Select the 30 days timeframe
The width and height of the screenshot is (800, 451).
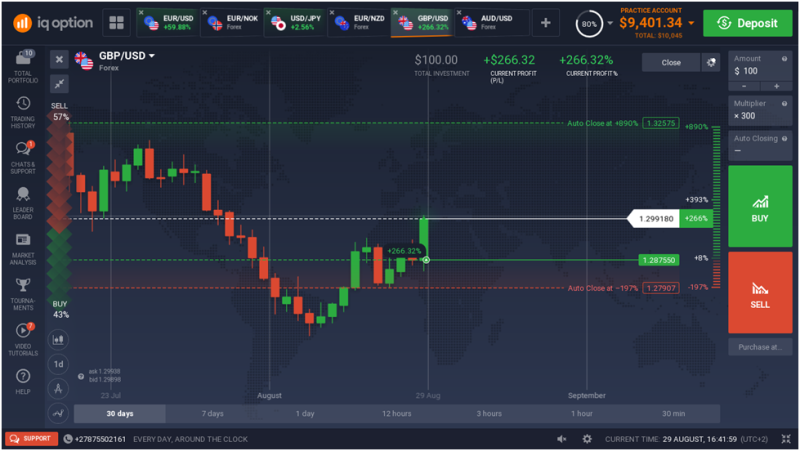coord(120,414)
